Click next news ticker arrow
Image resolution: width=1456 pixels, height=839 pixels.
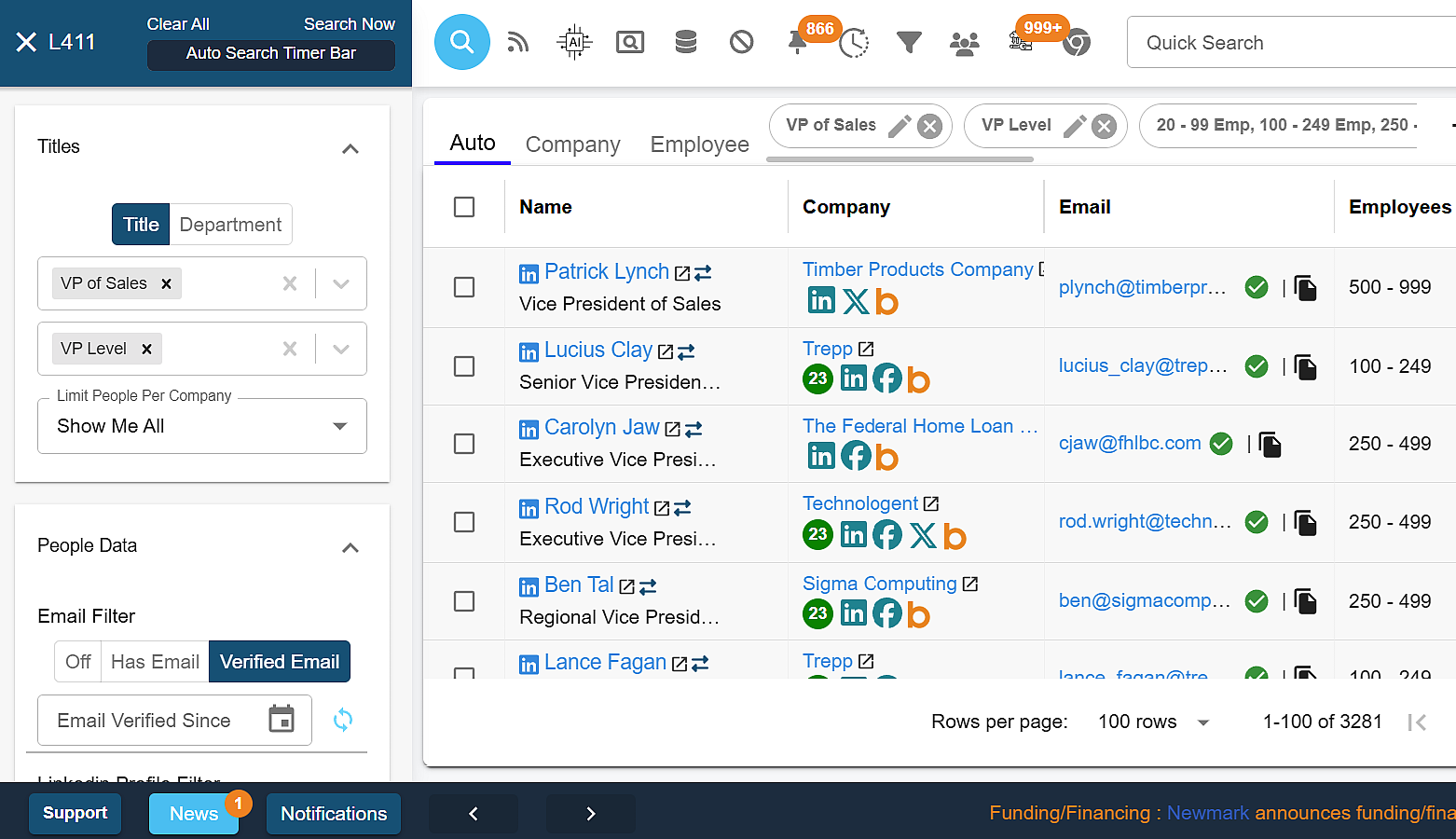[591, 814]
